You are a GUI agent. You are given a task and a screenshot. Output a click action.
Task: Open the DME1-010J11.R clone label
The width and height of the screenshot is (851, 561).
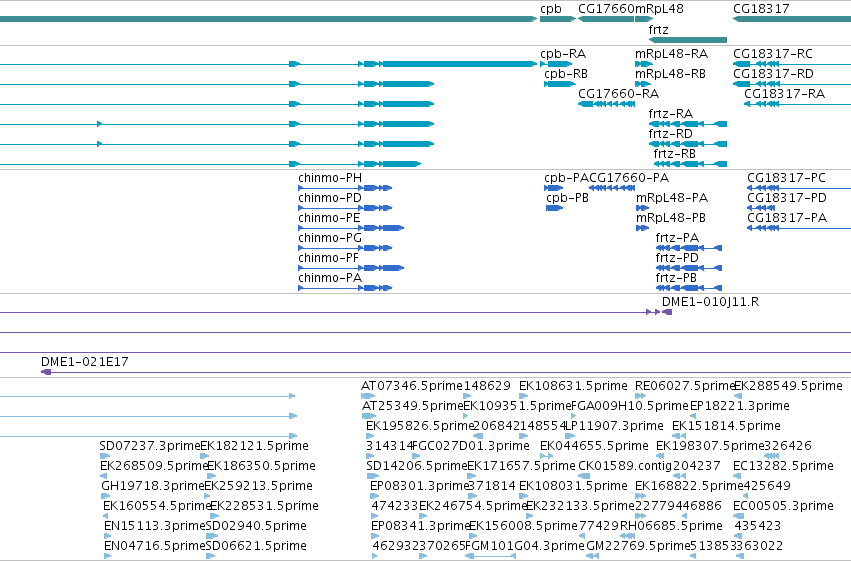coord(710,302)
